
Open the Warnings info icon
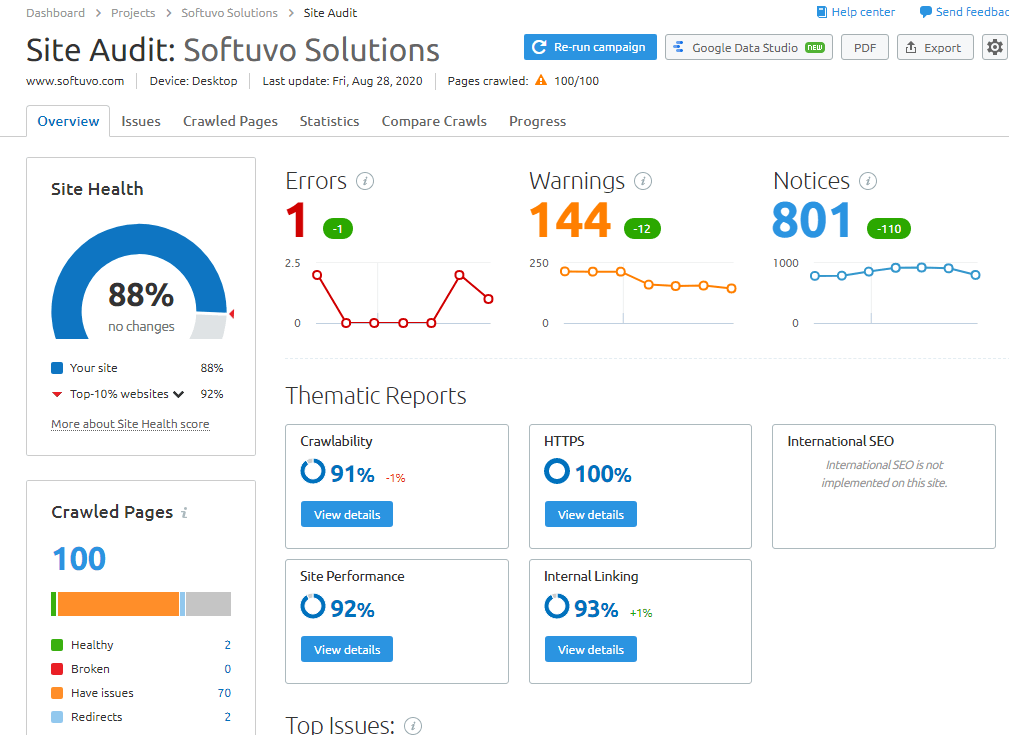(643, 181)
